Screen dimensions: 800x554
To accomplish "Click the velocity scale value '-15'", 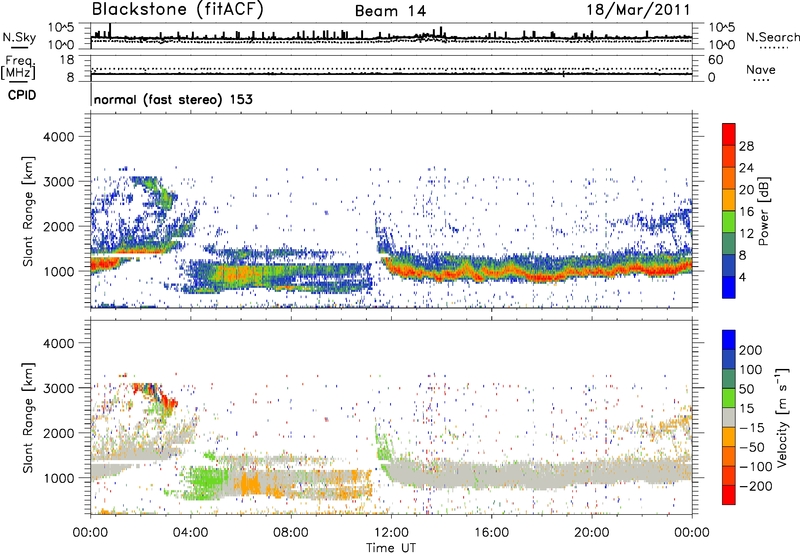I will [x=752, y=428].
